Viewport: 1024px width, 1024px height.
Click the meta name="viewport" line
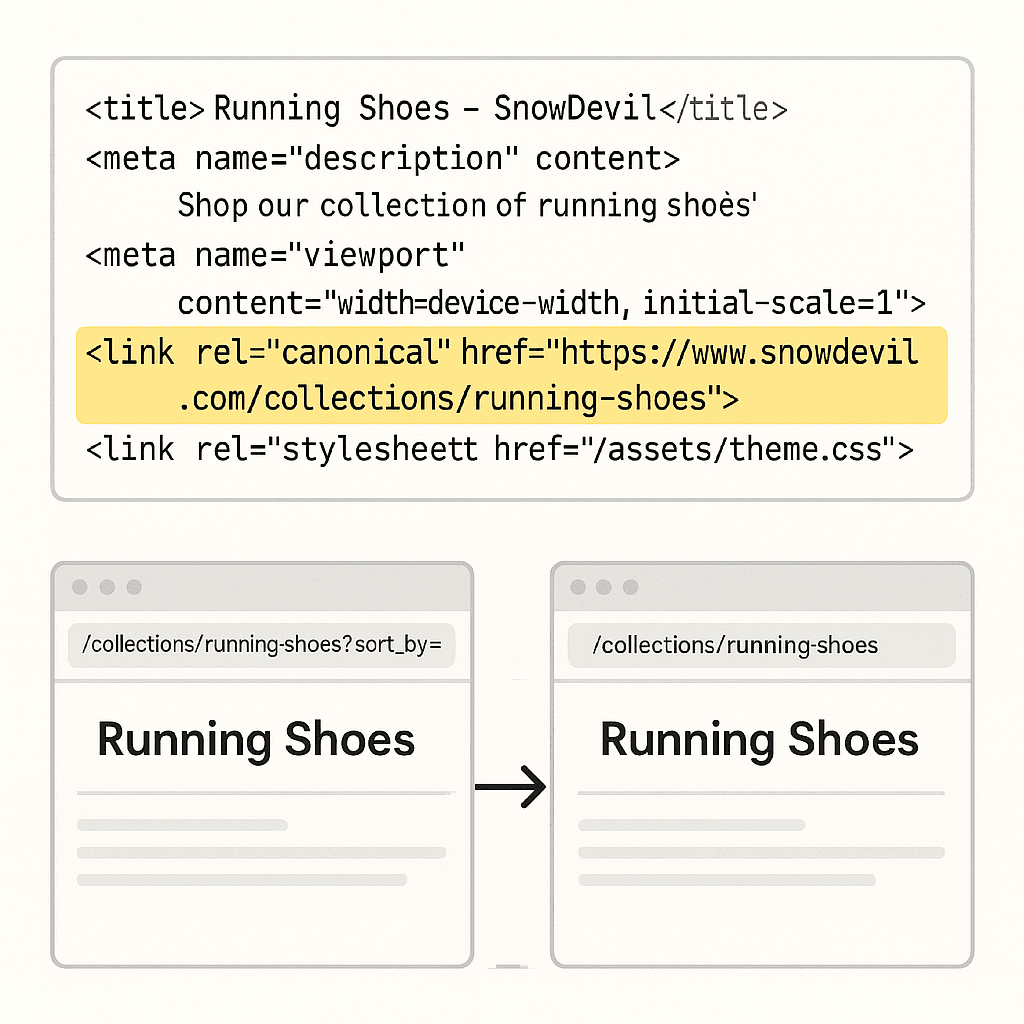point(275,255)
